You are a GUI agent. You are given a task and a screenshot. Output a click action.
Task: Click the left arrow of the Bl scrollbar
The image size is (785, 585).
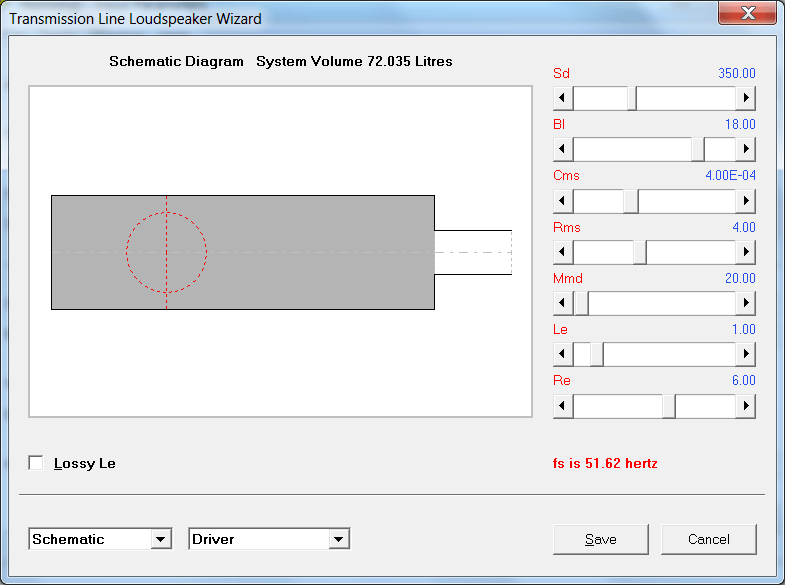click(x=563, y=149)
